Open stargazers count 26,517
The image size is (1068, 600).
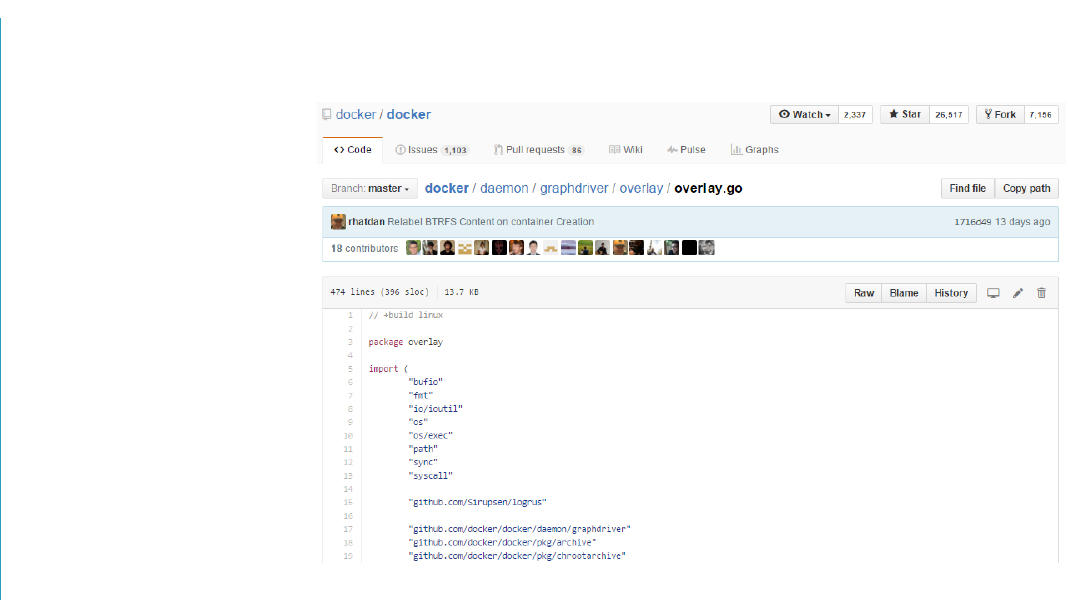pos(949,114)
